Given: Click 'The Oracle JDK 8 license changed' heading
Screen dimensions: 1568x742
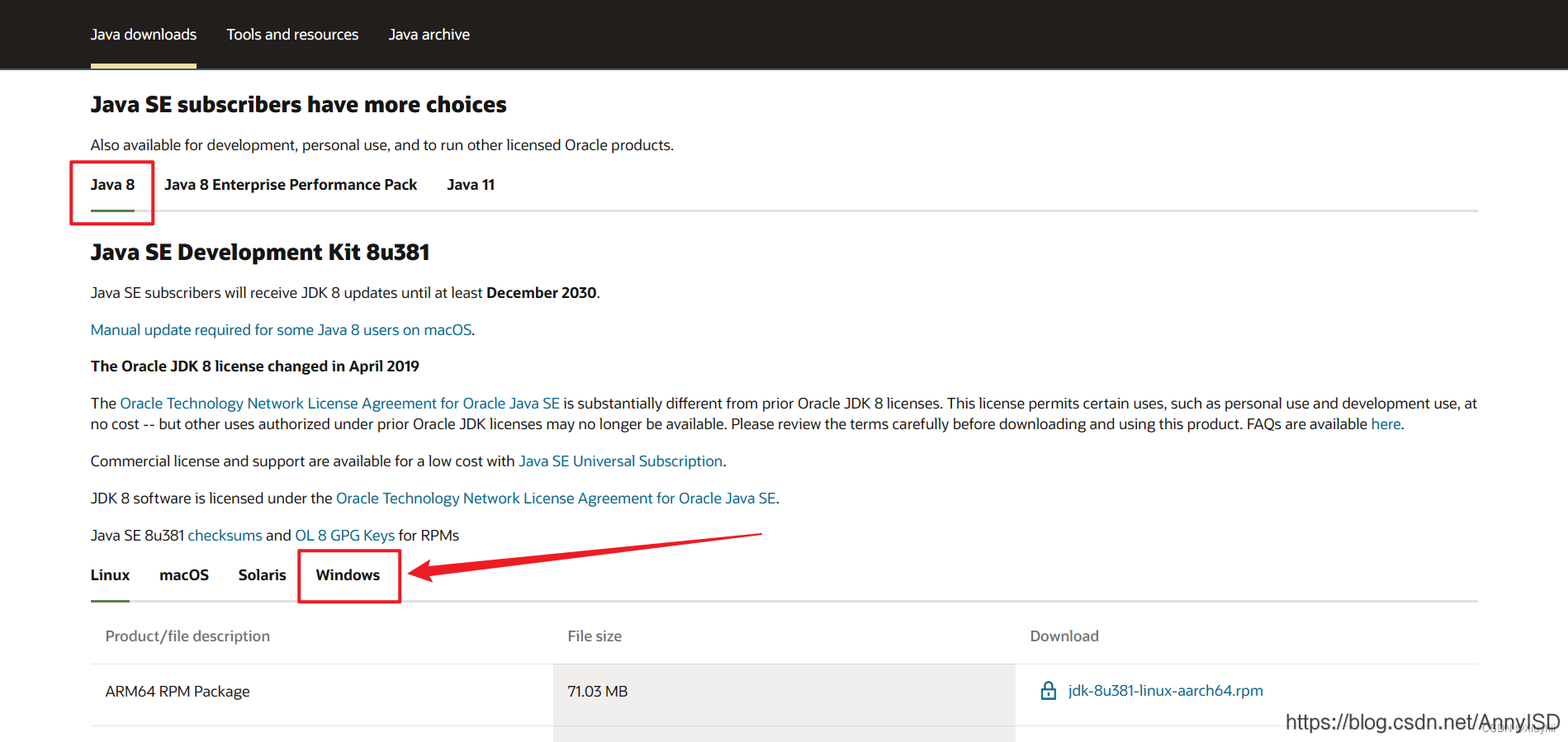Looking at the screenshot, I should (255, 366).
